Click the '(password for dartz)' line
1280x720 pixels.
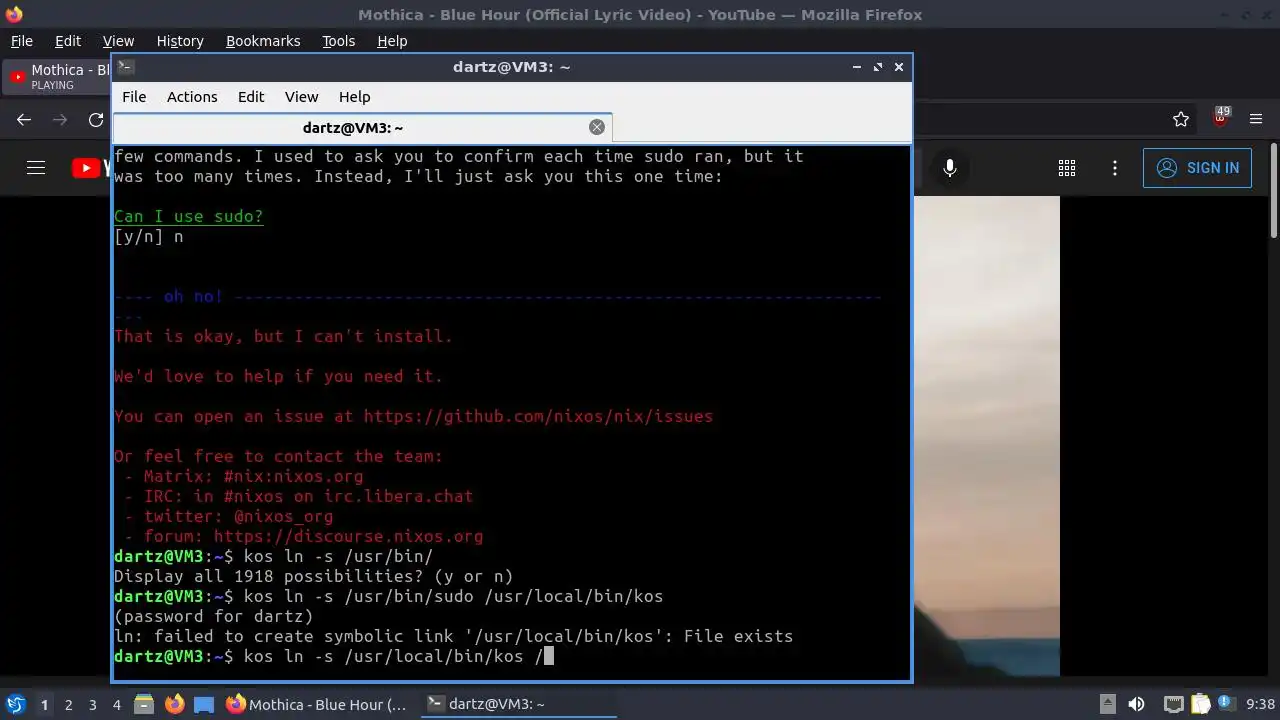(214, 617)
